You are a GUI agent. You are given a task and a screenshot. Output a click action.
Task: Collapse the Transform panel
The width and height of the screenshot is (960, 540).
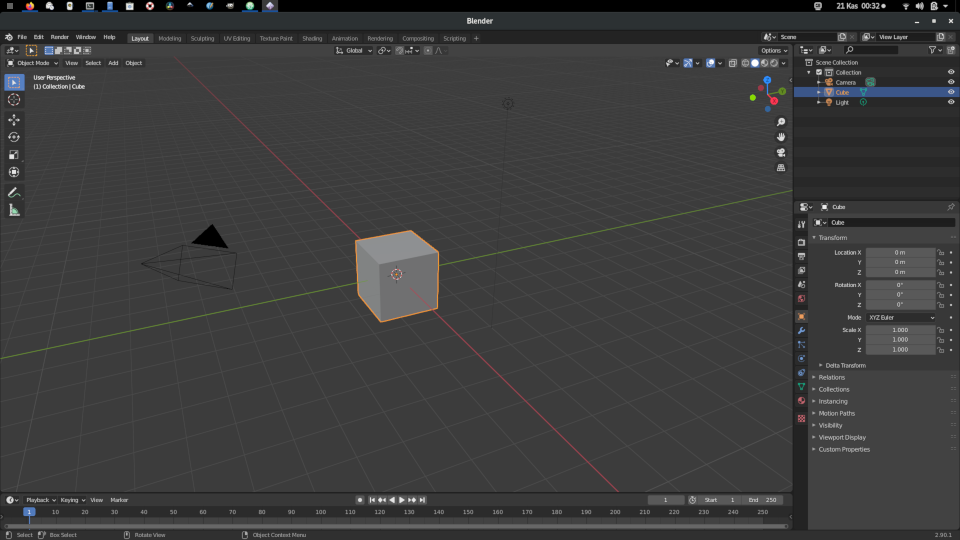[832, 238]
